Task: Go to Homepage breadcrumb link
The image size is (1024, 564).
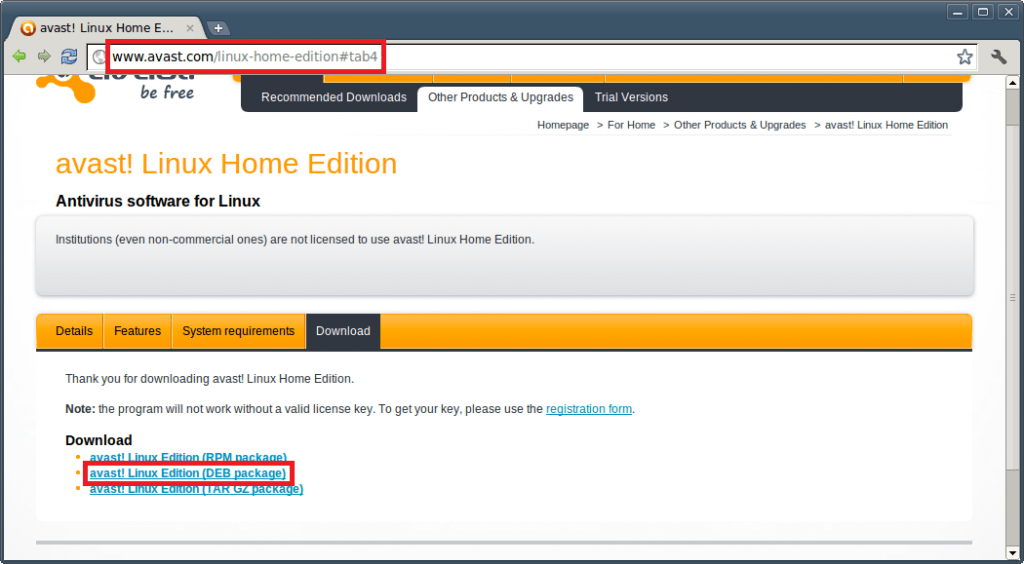Action: click(563, 125)
